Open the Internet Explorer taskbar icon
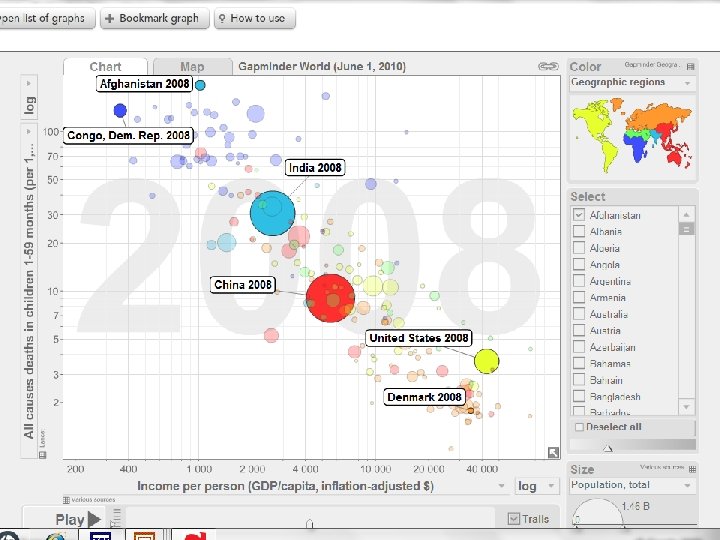 point(56,536)
